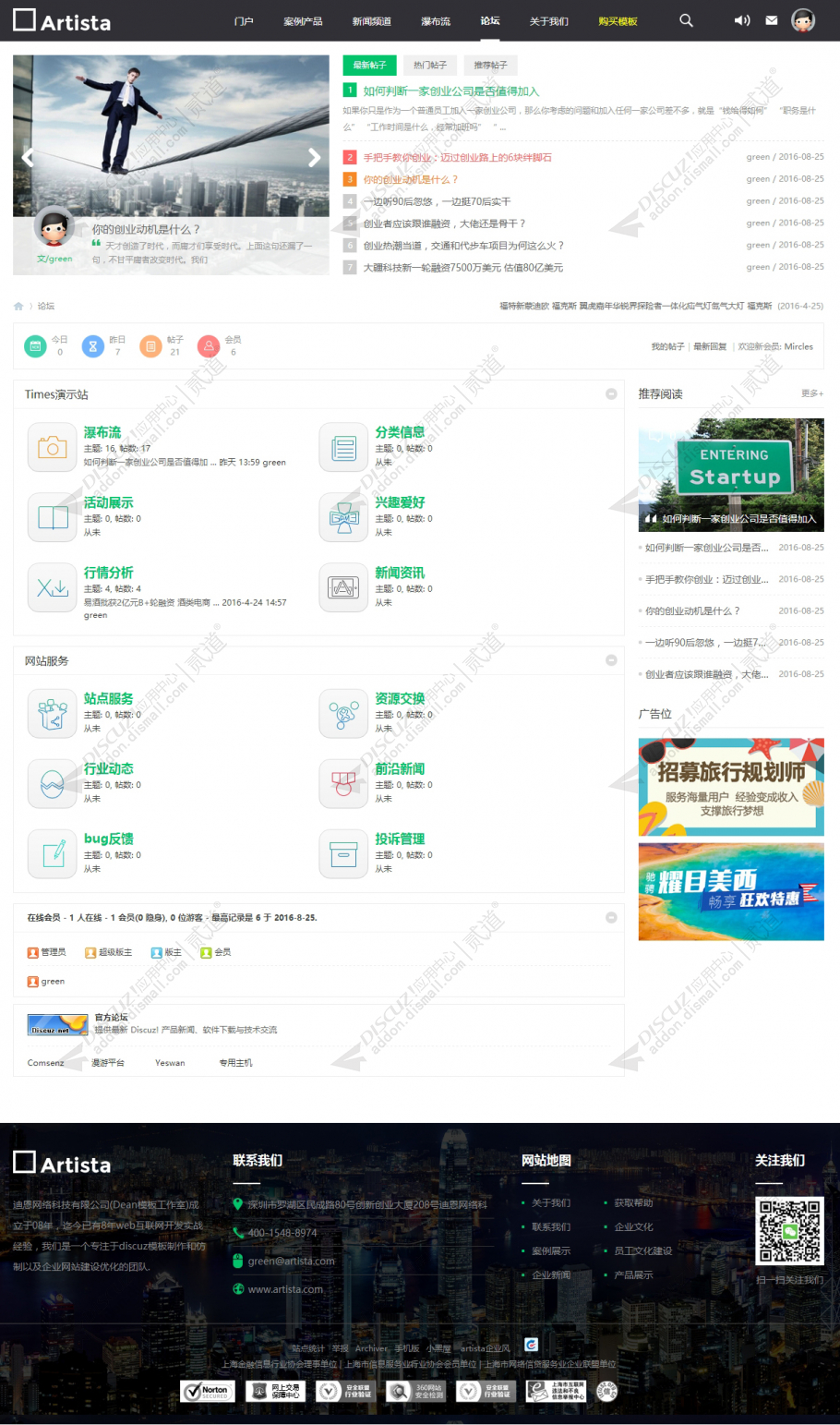Collapse the 网站服务 section
The image size is (840, 1425).
(x=611, y=660)
